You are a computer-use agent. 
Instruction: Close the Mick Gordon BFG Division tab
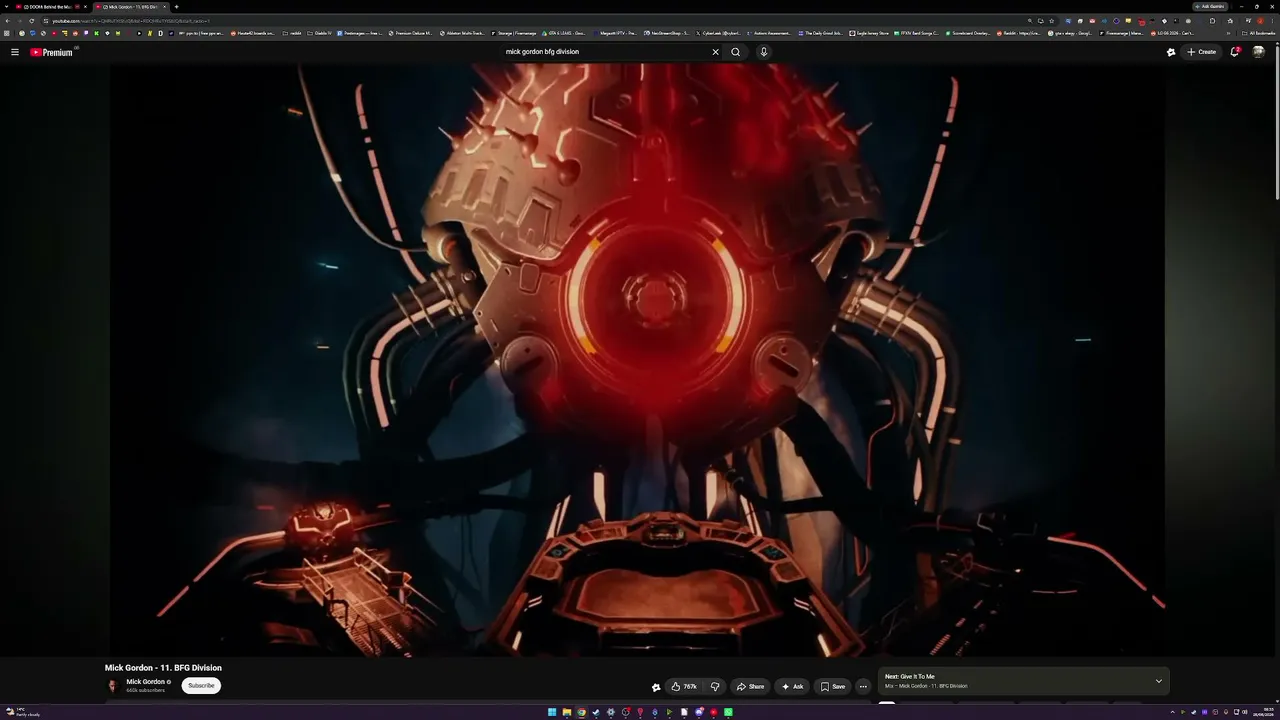(165, 7)
